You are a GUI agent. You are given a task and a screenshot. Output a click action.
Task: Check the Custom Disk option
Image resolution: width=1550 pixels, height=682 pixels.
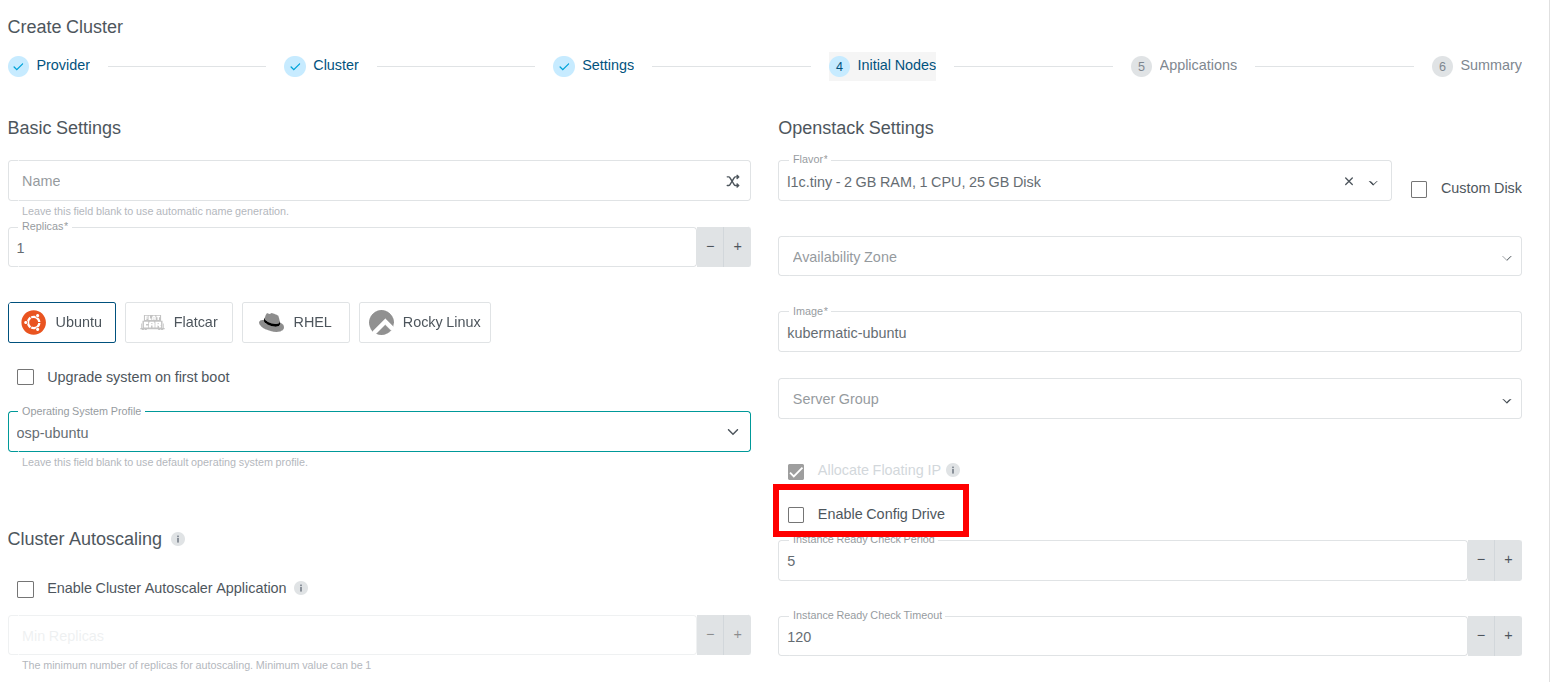(x=1418, y=188)
